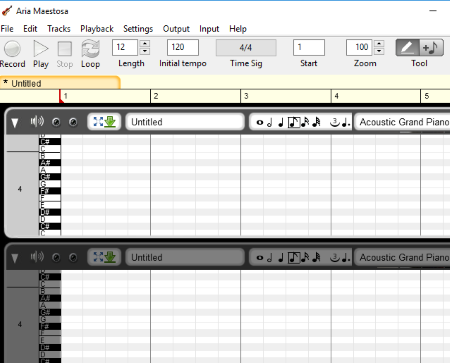
Task: Open the Help menu
Action: [238, 29]
